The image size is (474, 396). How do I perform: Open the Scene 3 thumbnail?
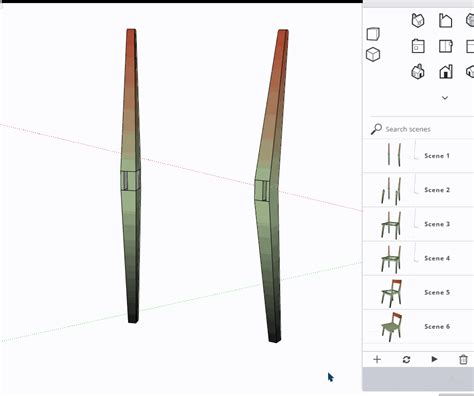[391, 225]
